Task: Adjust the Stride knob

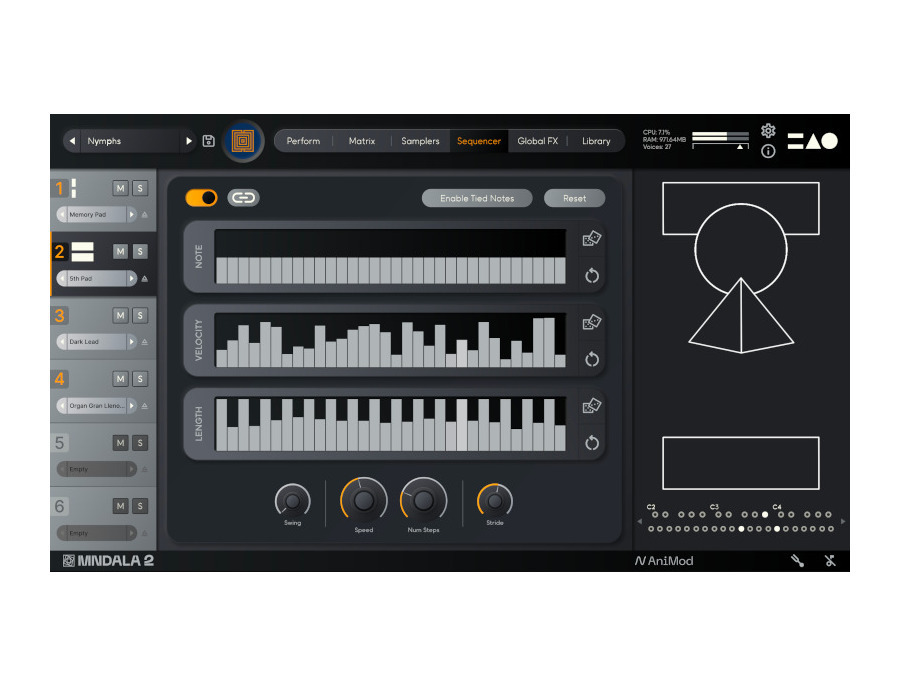Action: [495, 501]
